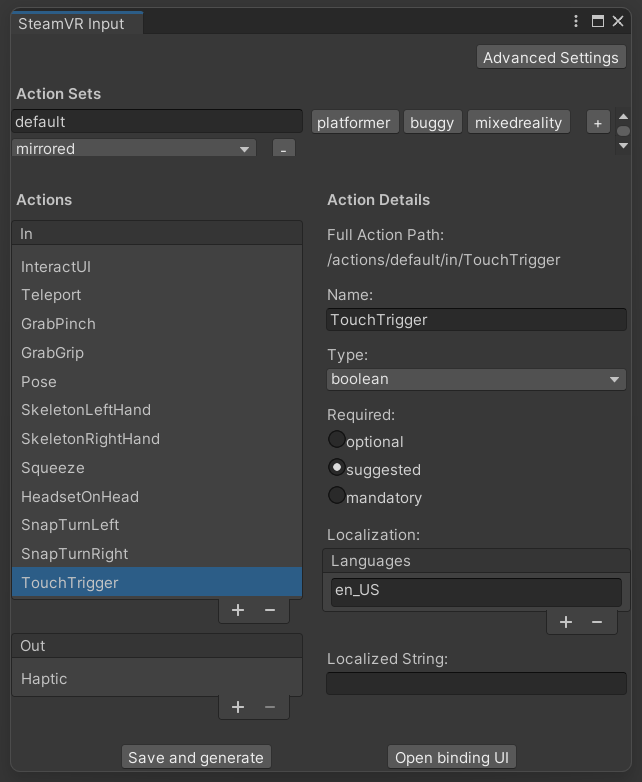Click the Localized String input field

476,683
